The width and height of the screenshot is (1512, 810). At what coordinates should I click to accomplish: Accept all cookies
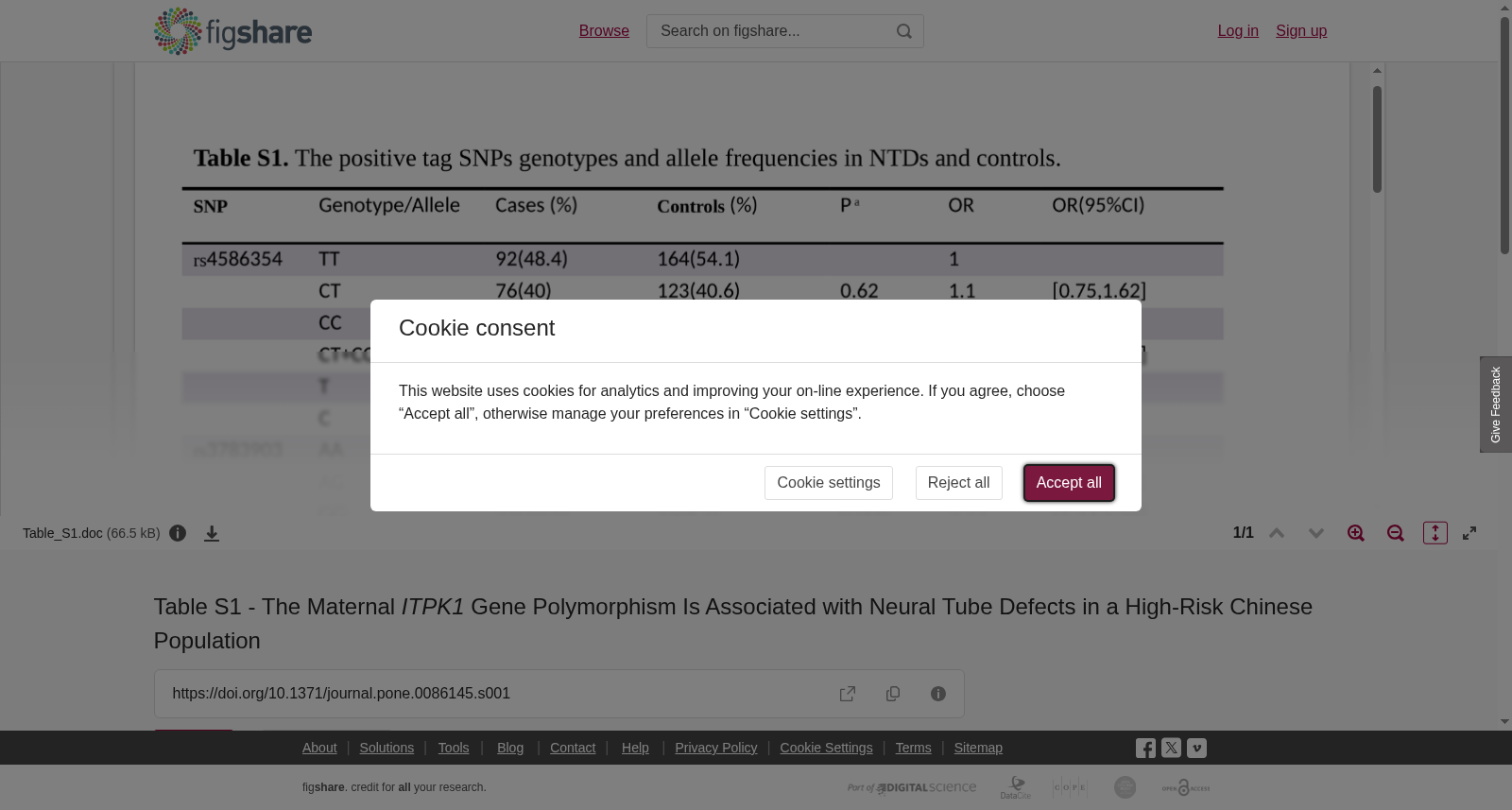click(1069, 483)
